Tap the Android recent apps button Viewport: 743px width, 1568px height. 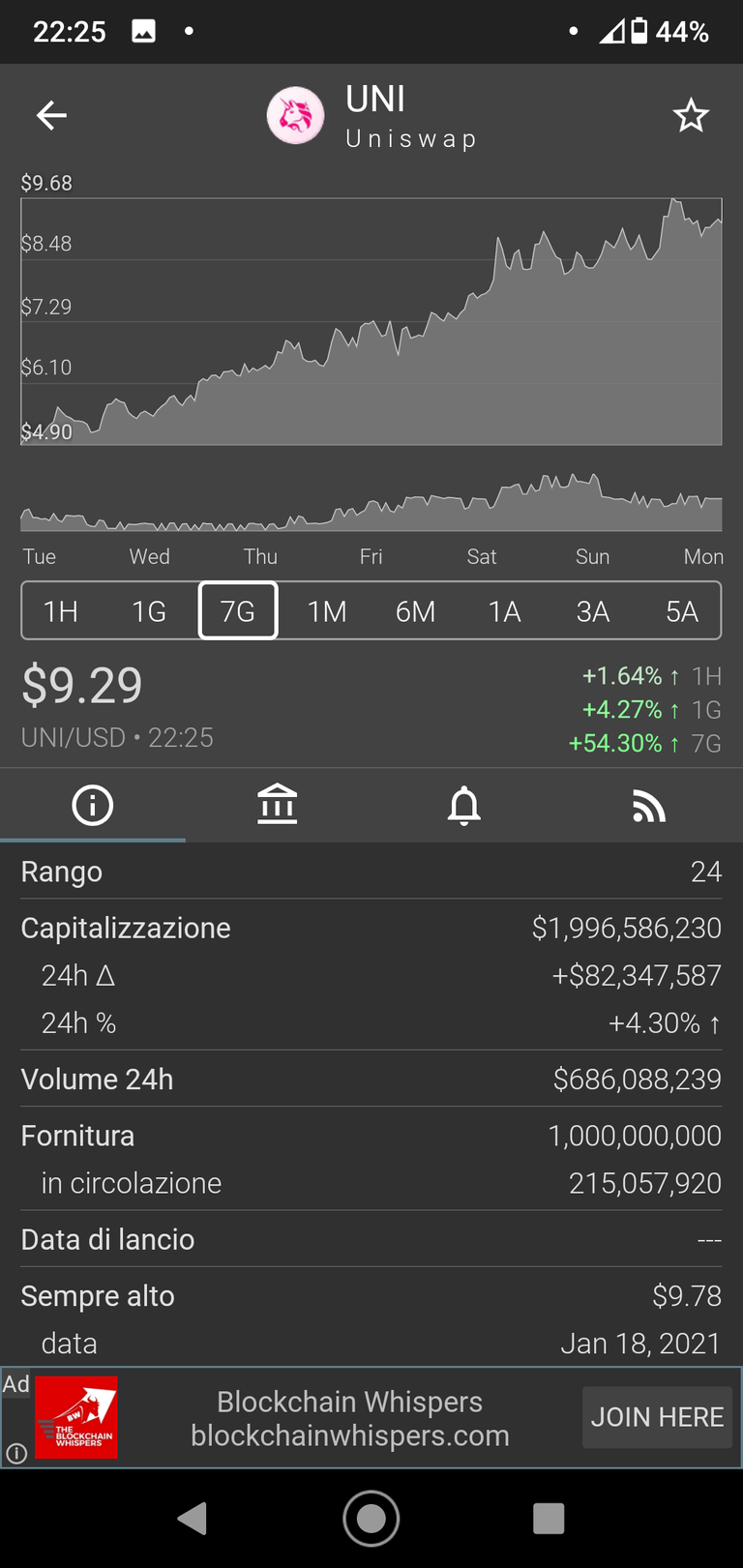pos(549,1518)
